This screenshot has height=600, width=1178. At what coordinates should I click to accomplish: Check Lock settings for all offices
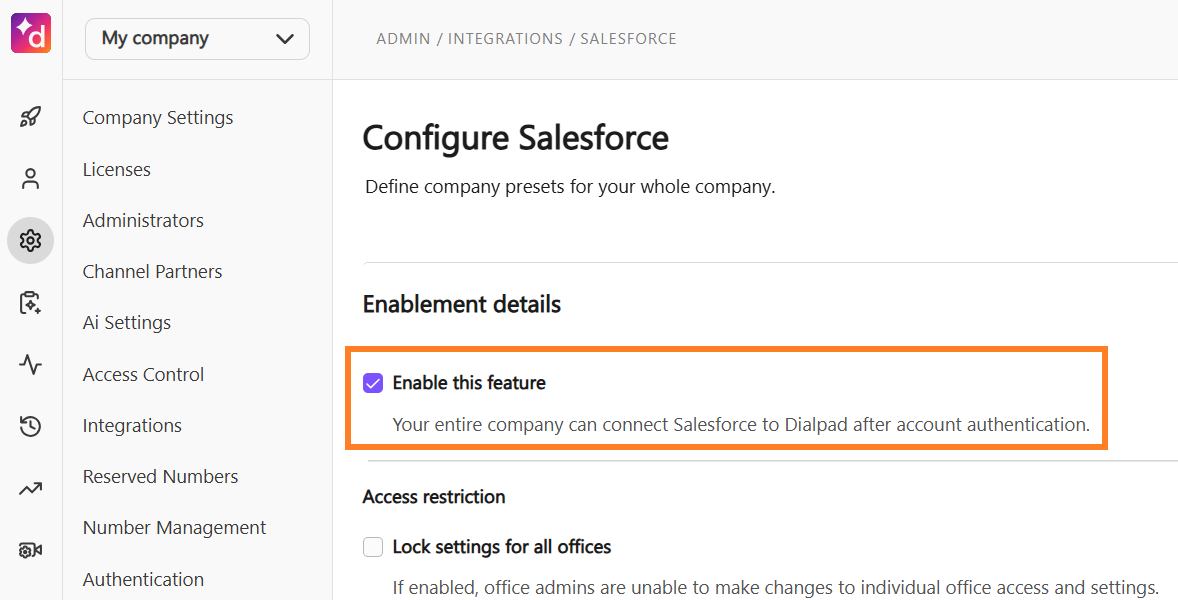click(x=373, y=547)
